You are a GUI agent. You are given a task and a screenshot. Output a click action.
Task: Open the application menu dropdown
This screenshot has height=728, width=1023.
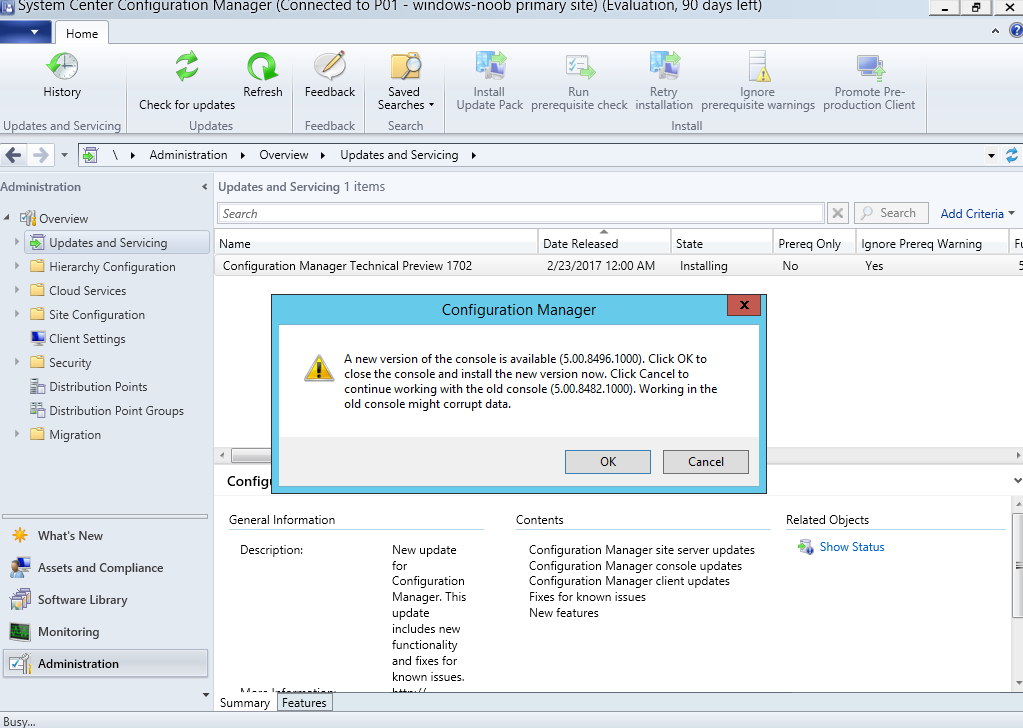25,32
